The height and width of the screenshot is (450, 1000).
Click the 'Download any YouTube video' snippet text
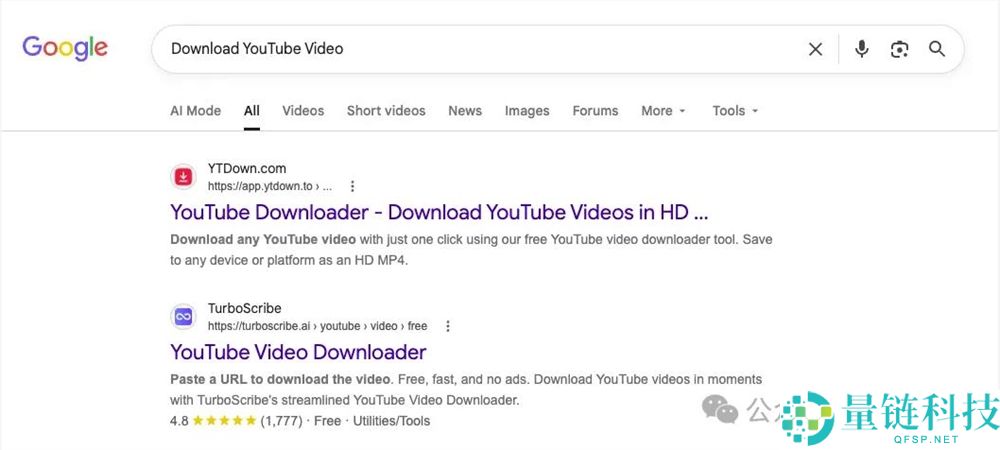(263, 240)
